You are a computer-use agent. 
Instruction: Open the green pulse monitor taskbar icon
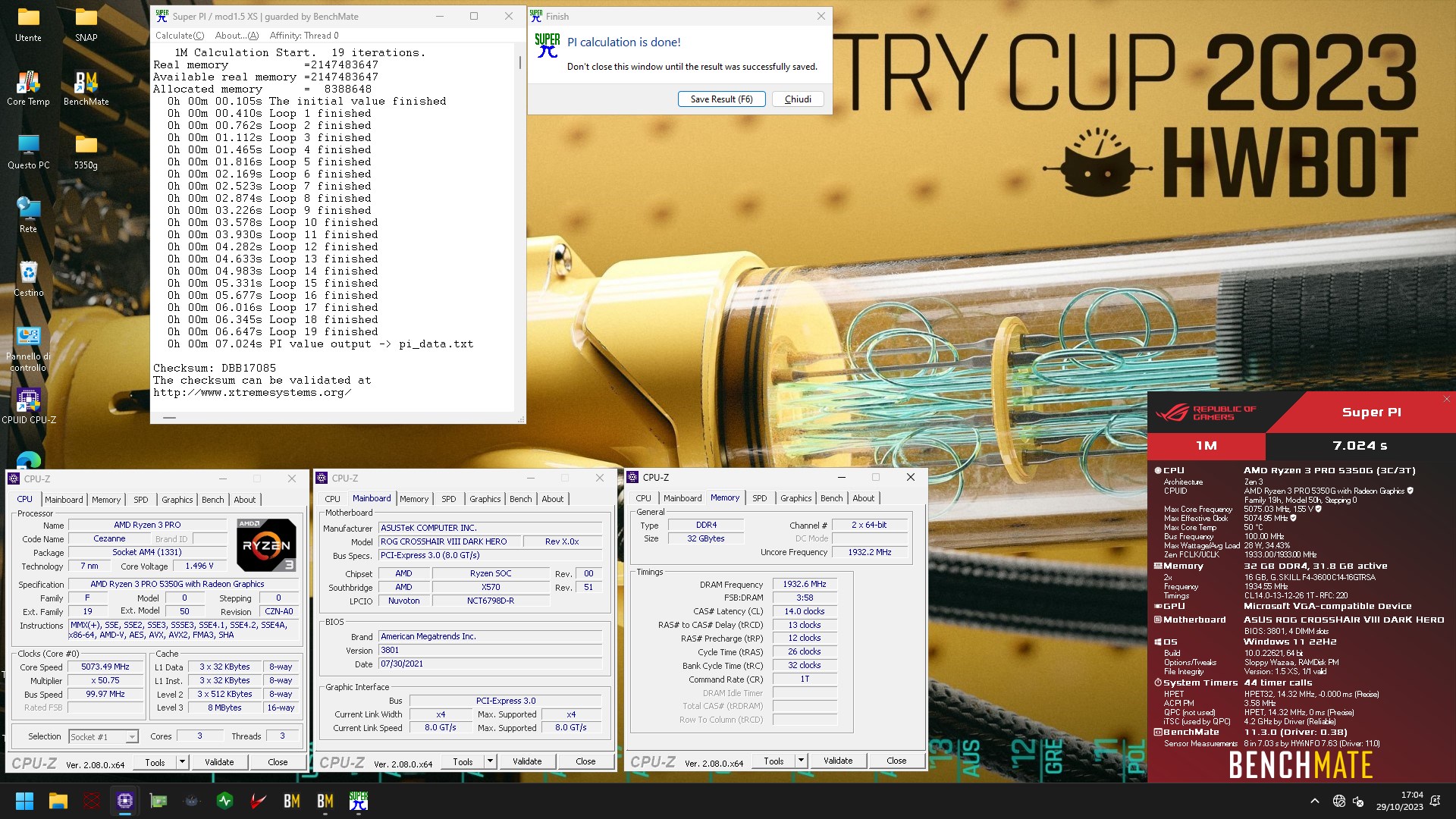point(225,801)
